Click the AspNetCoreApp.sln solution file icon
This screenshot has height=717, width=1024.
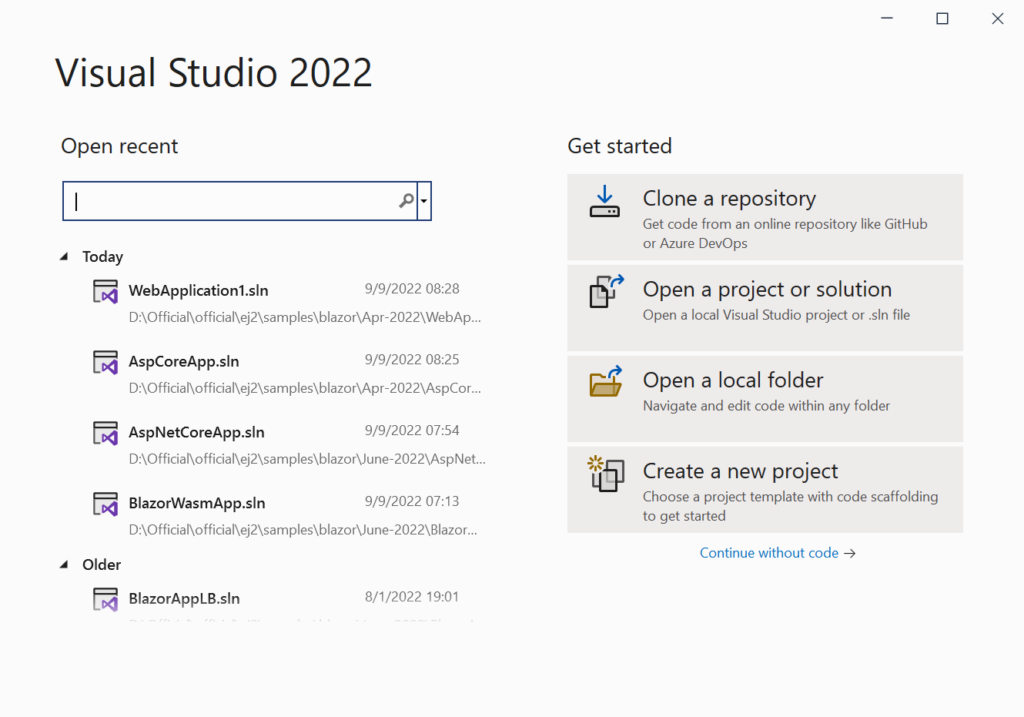tap(106, 433)
